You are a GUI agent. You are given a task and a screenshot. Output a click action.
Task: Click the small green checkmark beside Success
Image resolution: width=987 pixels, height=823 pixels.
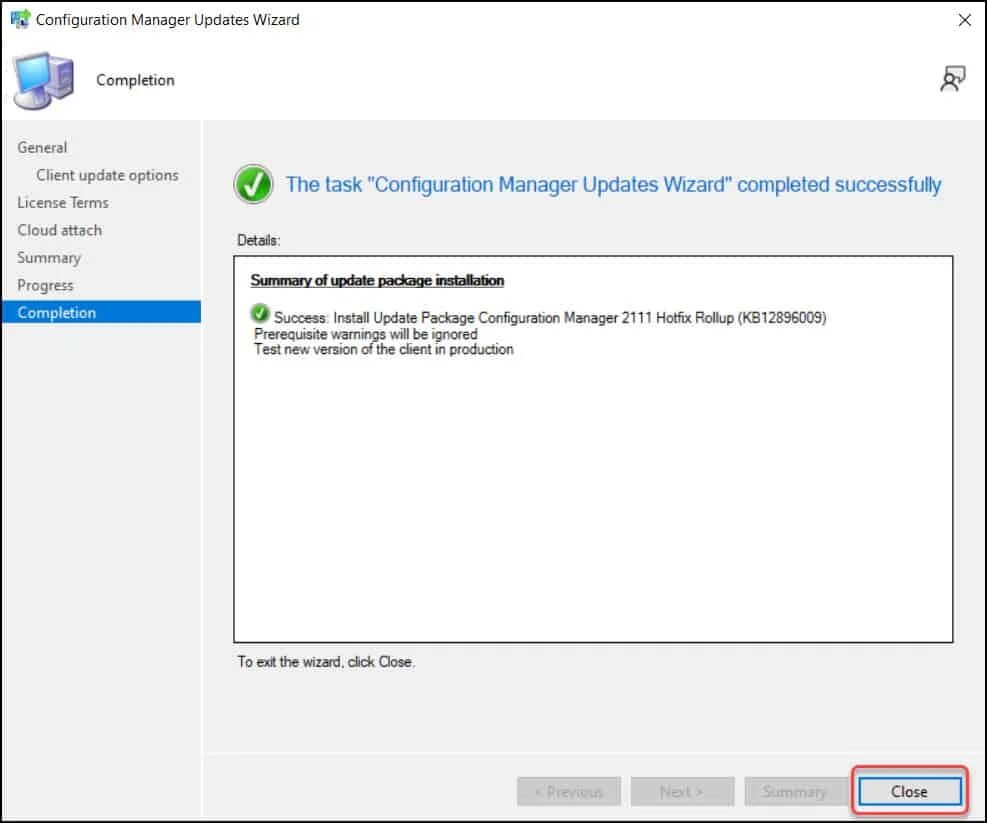coord(259,313)
